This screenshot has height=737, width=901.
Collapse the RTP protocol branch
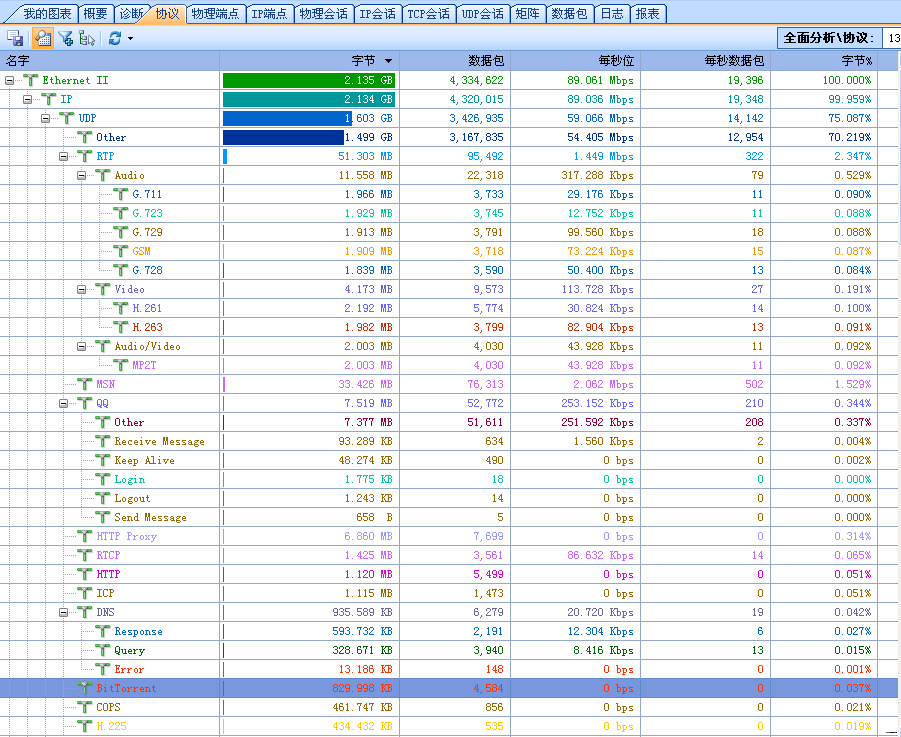click(64, 156)
